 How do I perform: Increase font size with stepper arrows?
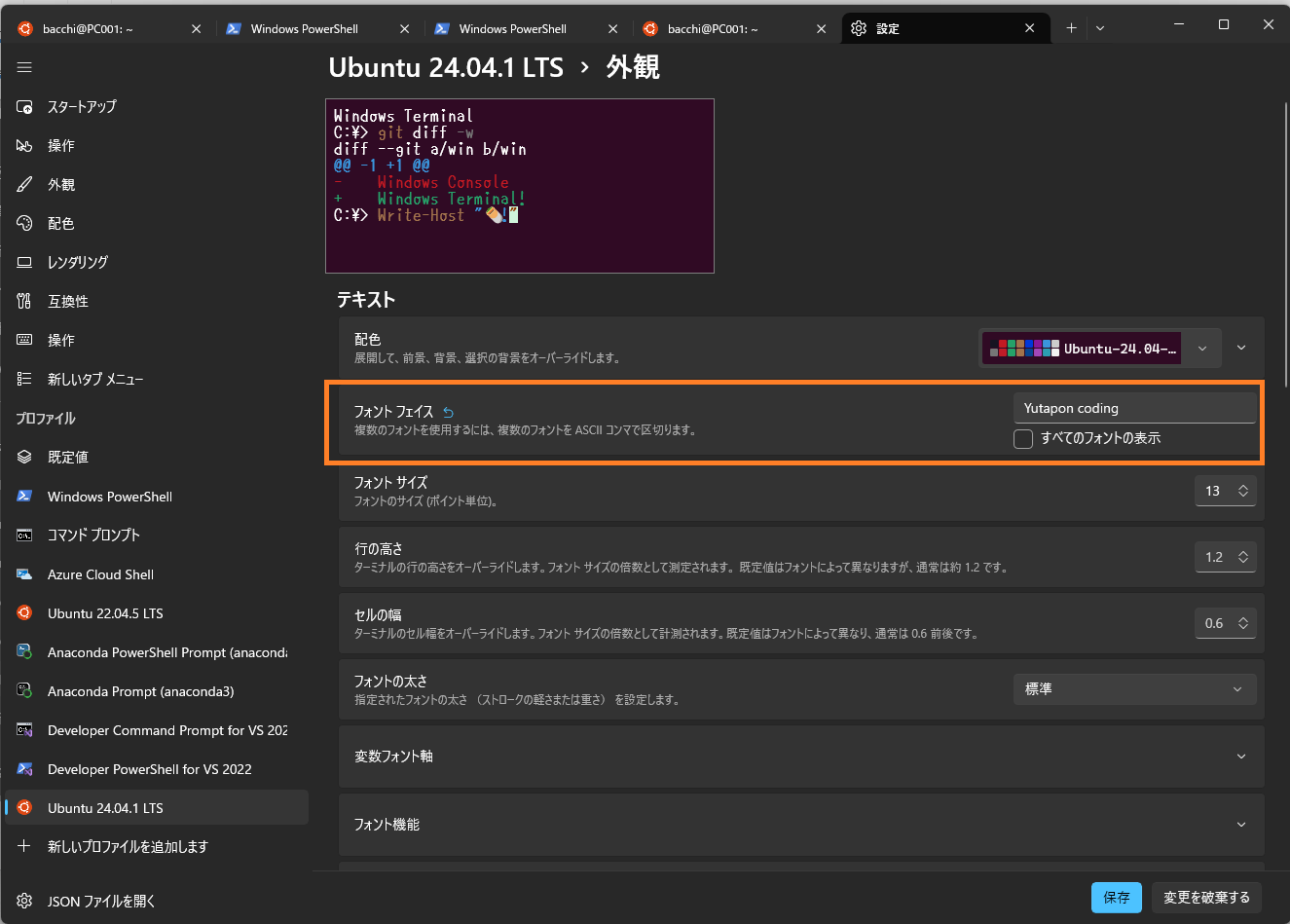tap(1243, 487)
